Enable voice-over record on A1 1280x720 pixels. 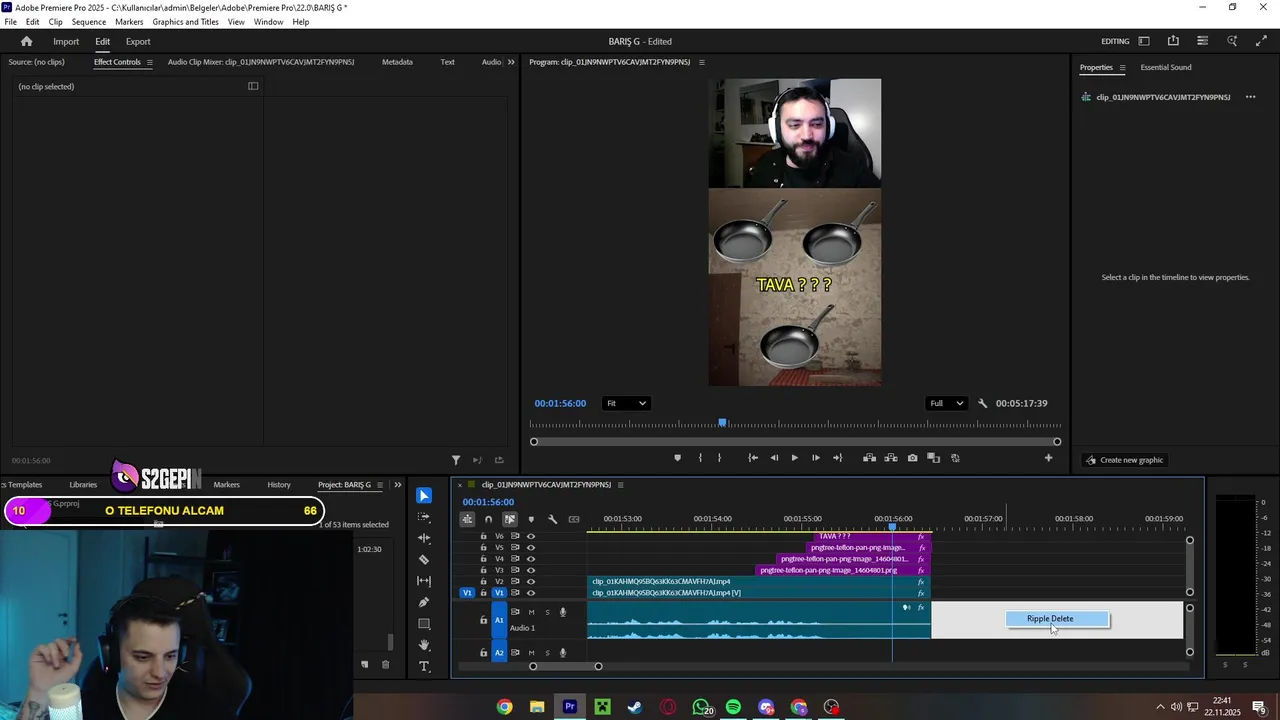click(x=563, y=612)
